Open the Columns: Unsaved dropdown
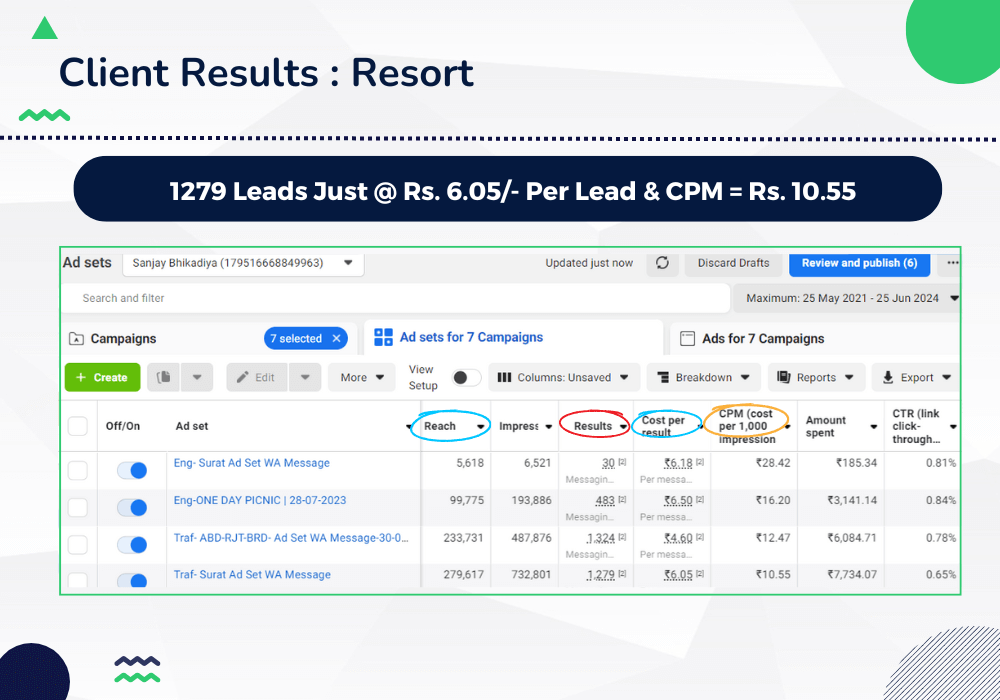Viewport: 1000px width, 700px height. pyautogui.click(x=565, y=378)
